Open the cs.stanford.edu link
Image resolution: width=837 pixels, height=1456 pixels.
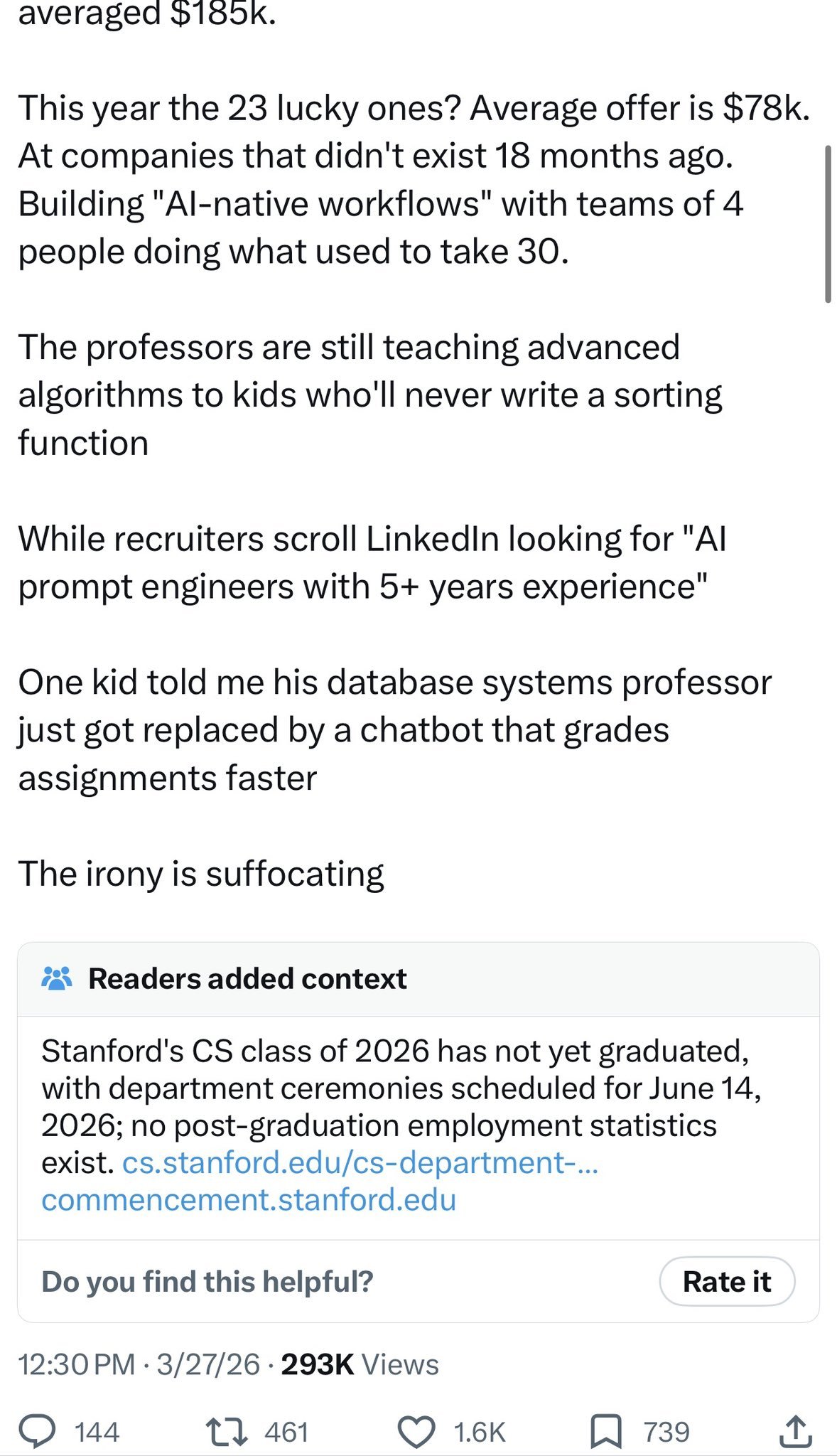point(360,1162)
